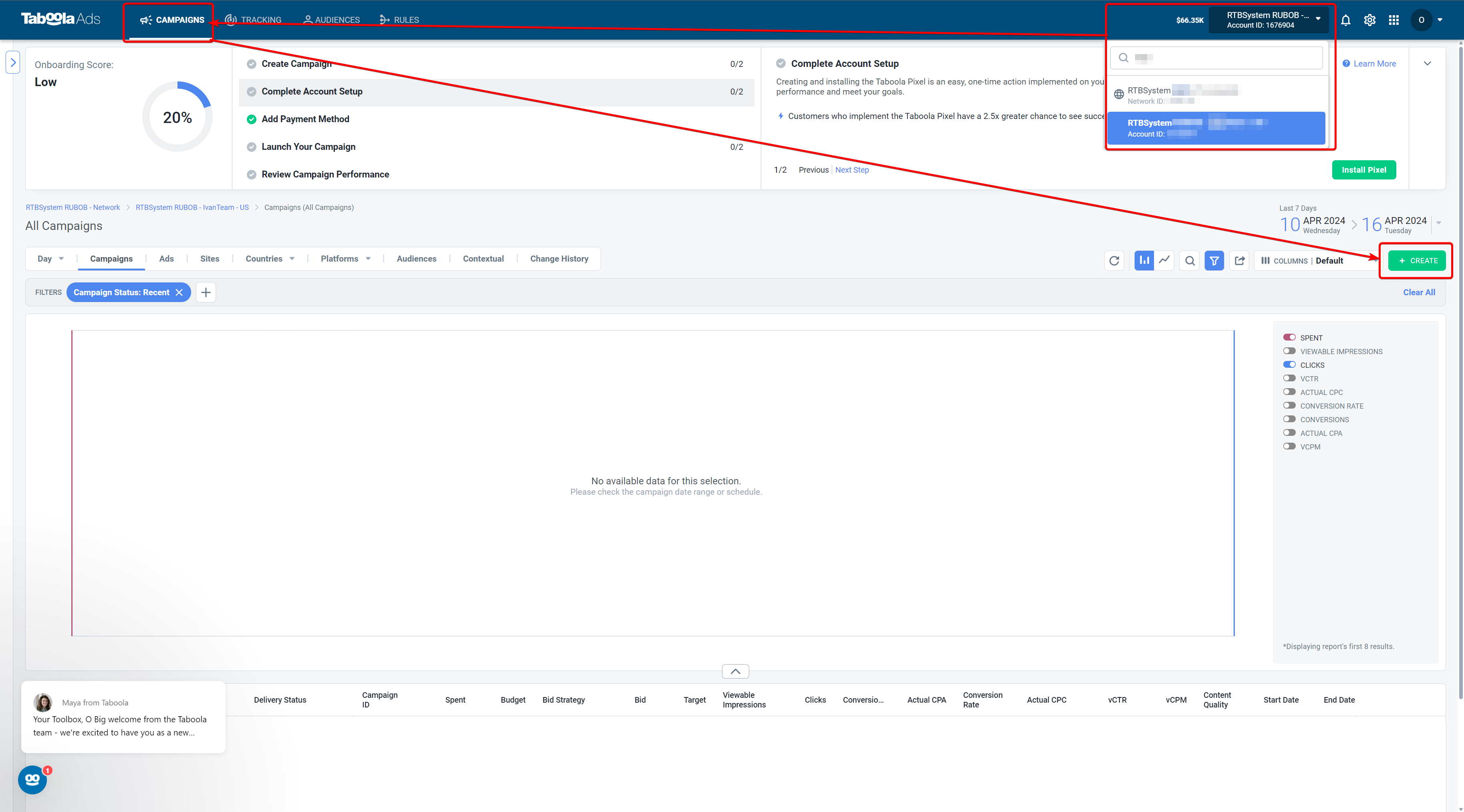Open the table search magnifier icon
1464x812 pixels.
(1190, 260)
